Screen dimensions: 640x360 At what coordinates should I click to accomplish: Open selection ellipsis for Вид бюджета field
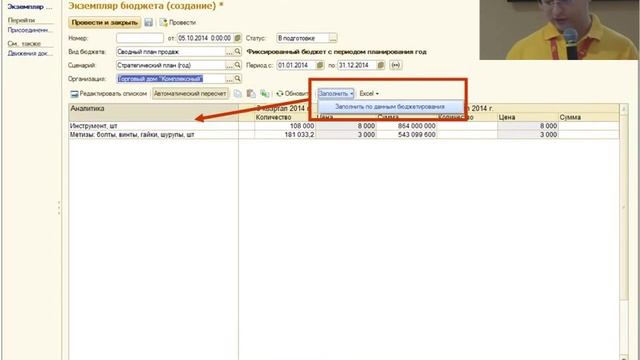pyautogui.click(x=230, y=52)
